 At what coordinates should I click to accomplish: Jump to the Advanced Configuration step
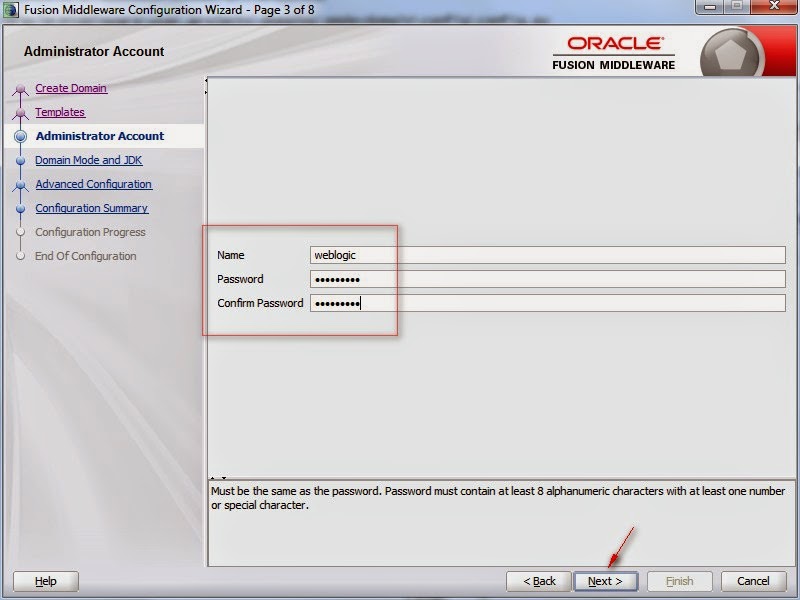[x=93, y=184]
